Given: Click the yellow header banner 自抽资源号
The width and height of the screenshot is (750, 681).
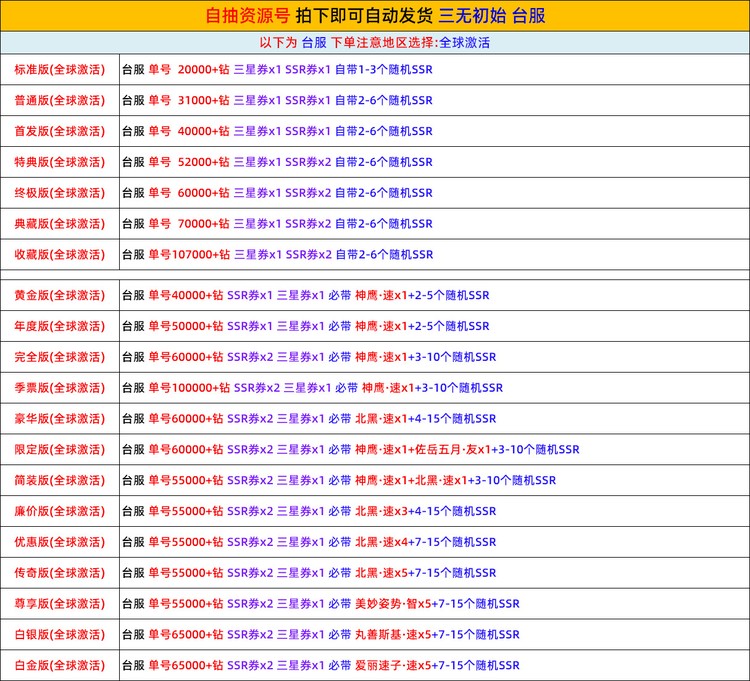Looking at the screenshot, I should tap(375, 16).
